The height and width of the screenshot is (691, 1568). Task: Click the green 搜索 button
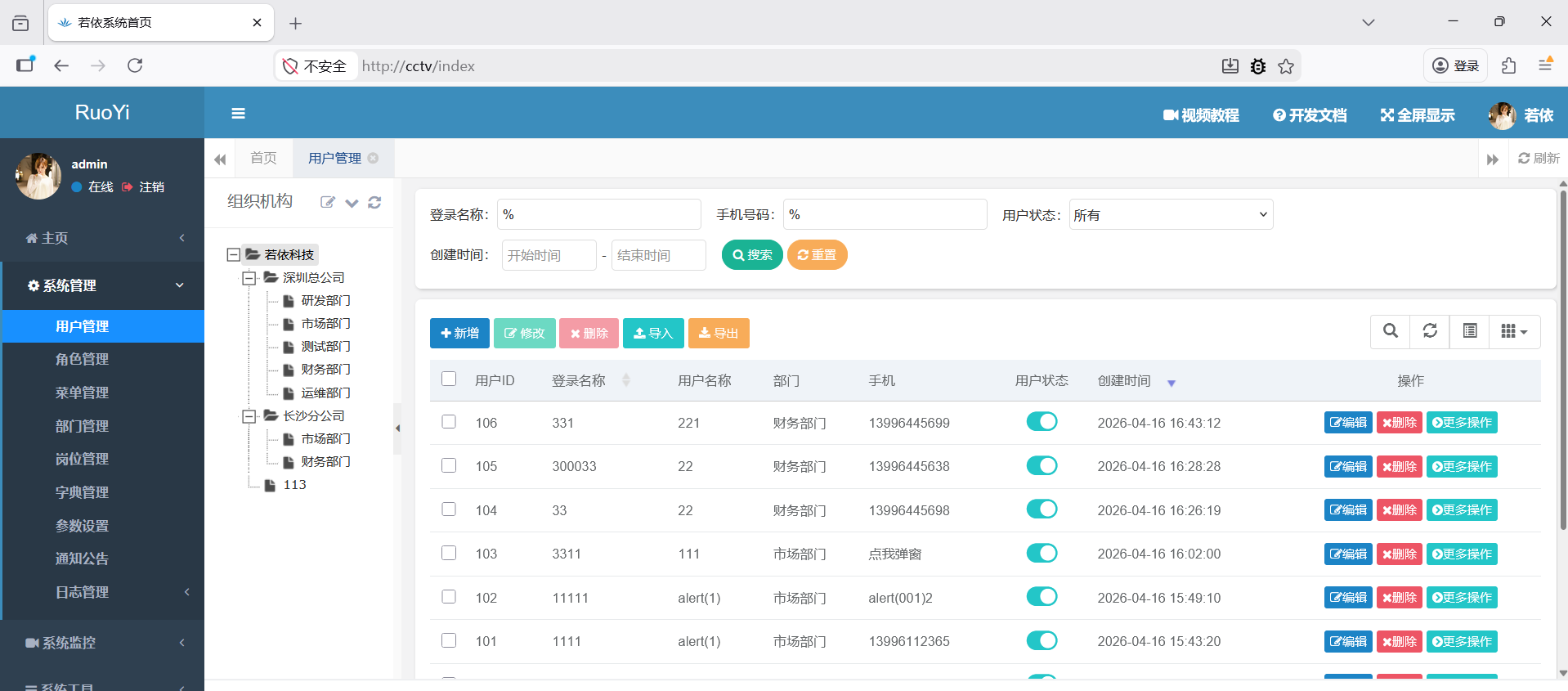(x=752, y=255)
